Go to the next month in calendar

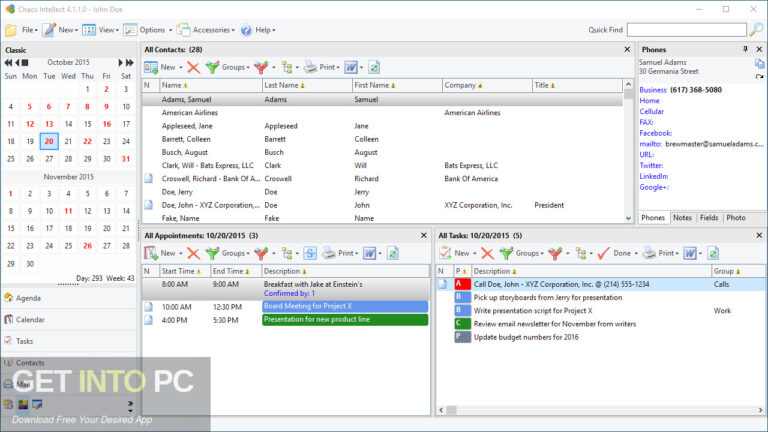point(120,63)
